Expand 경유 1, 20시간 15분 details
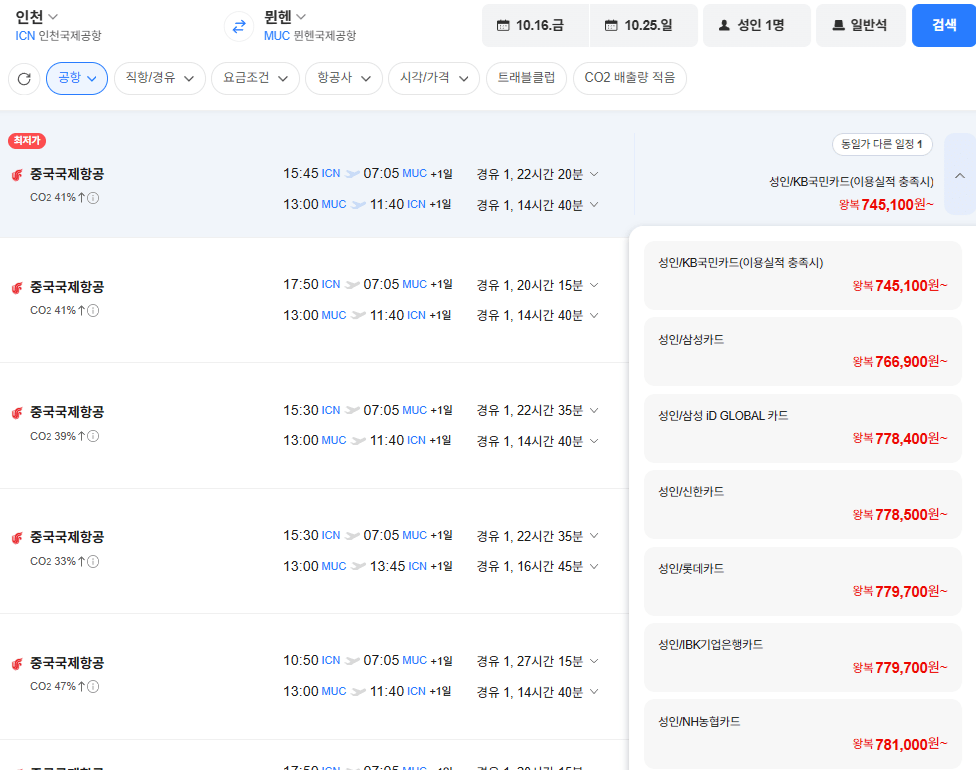The width and height of the screenshot is (976, 770). (x=537, y=285)
